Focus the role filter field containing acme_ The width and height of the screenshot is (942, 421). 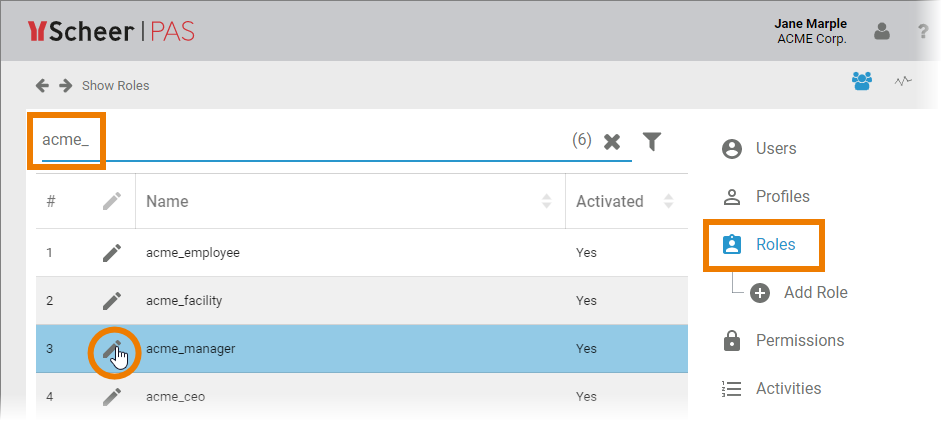(x=300, y=141)
